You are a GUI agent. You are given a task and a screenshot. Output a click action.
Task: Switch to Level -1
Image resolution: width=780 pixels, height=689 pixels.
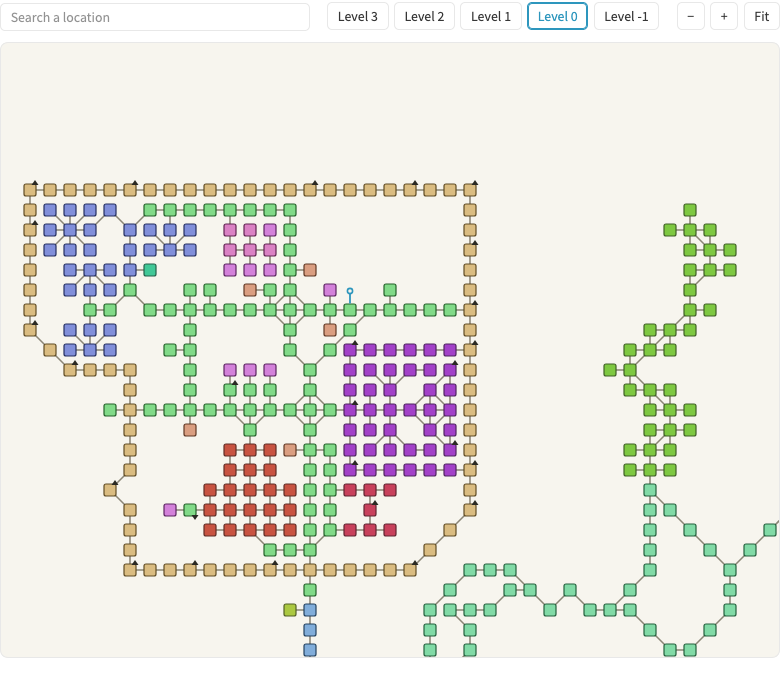pyautogui.click(x=626, y=16)
